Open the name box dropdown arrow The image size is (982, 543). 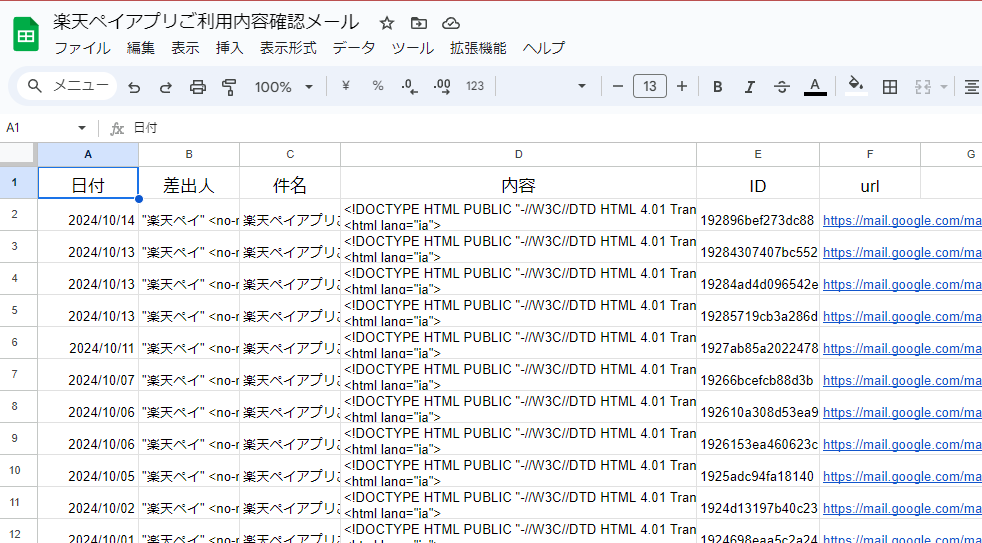tap(81, 128)
